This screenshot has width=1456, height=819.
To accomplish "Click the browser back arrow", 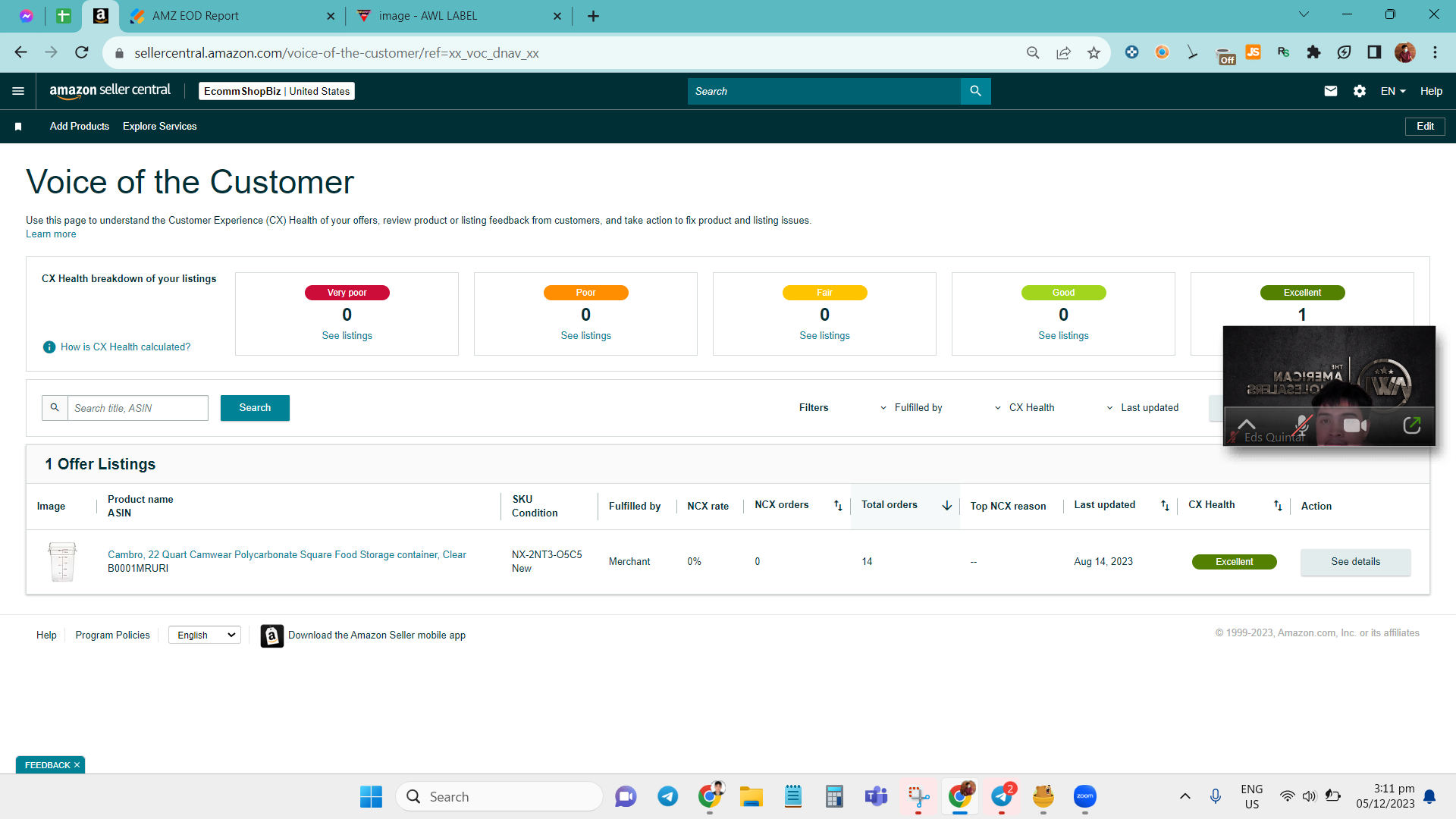I will pyautogui.click(x=20, y=52).
